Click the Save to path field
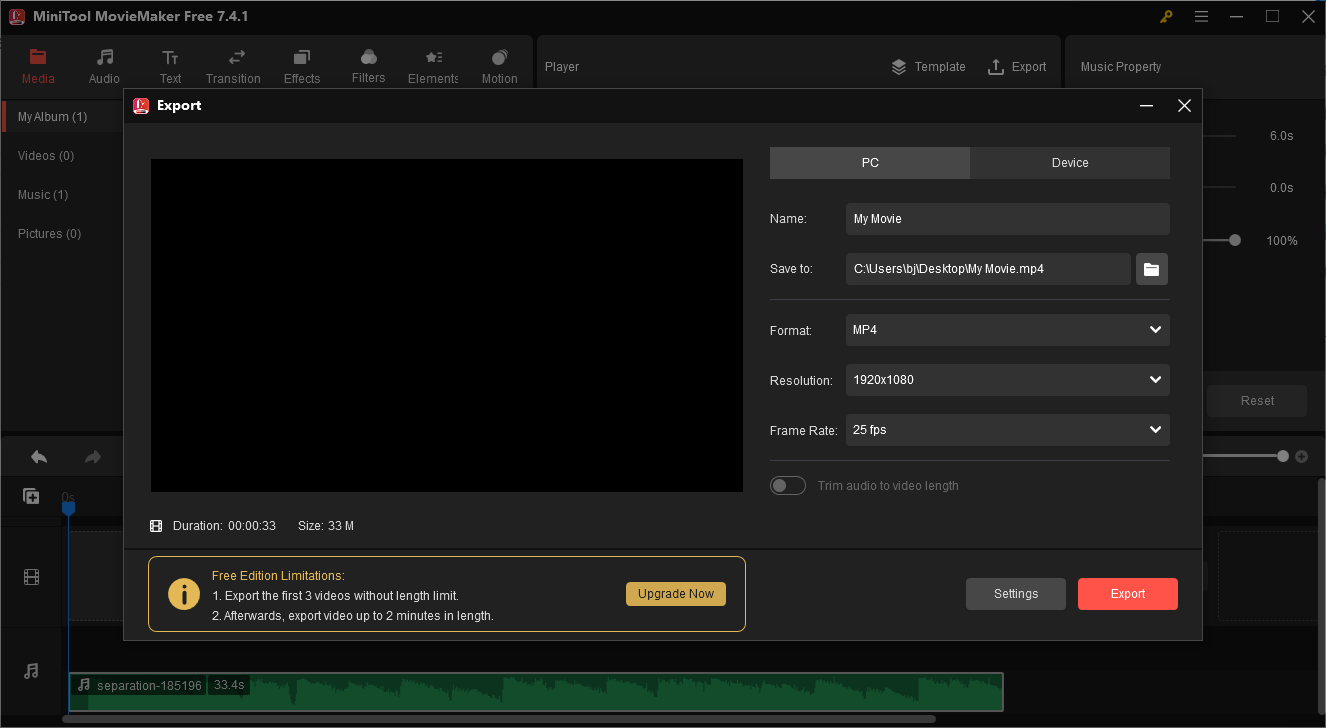Viewport: 1326px width, 728px height. tap(988, 269)
